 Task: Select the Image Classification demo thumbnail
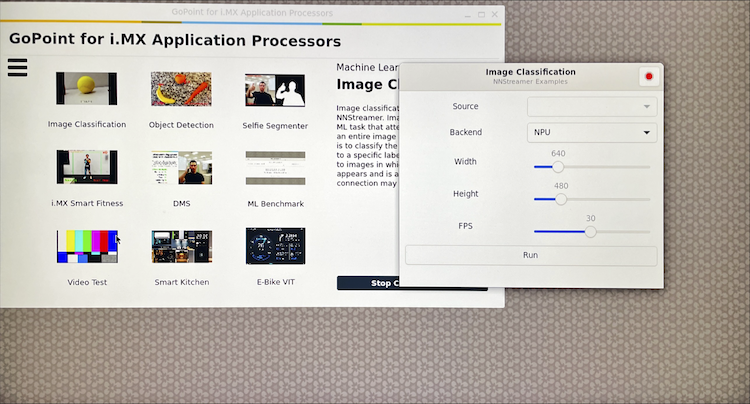tap(87, 88)
